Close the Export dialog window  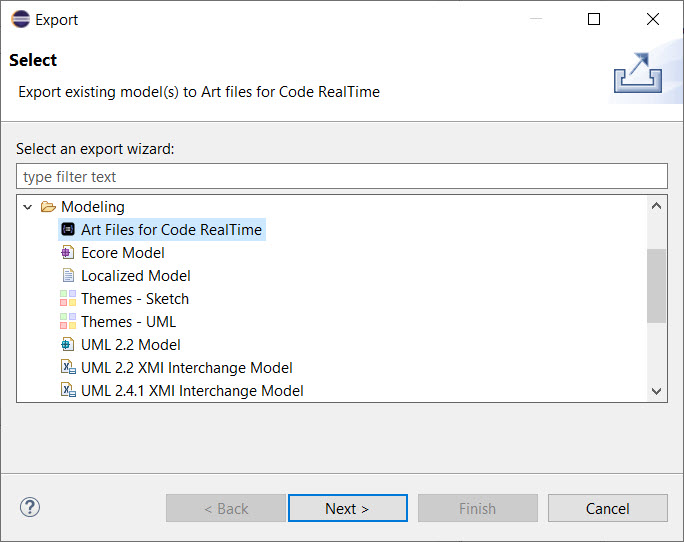point(653,19)
